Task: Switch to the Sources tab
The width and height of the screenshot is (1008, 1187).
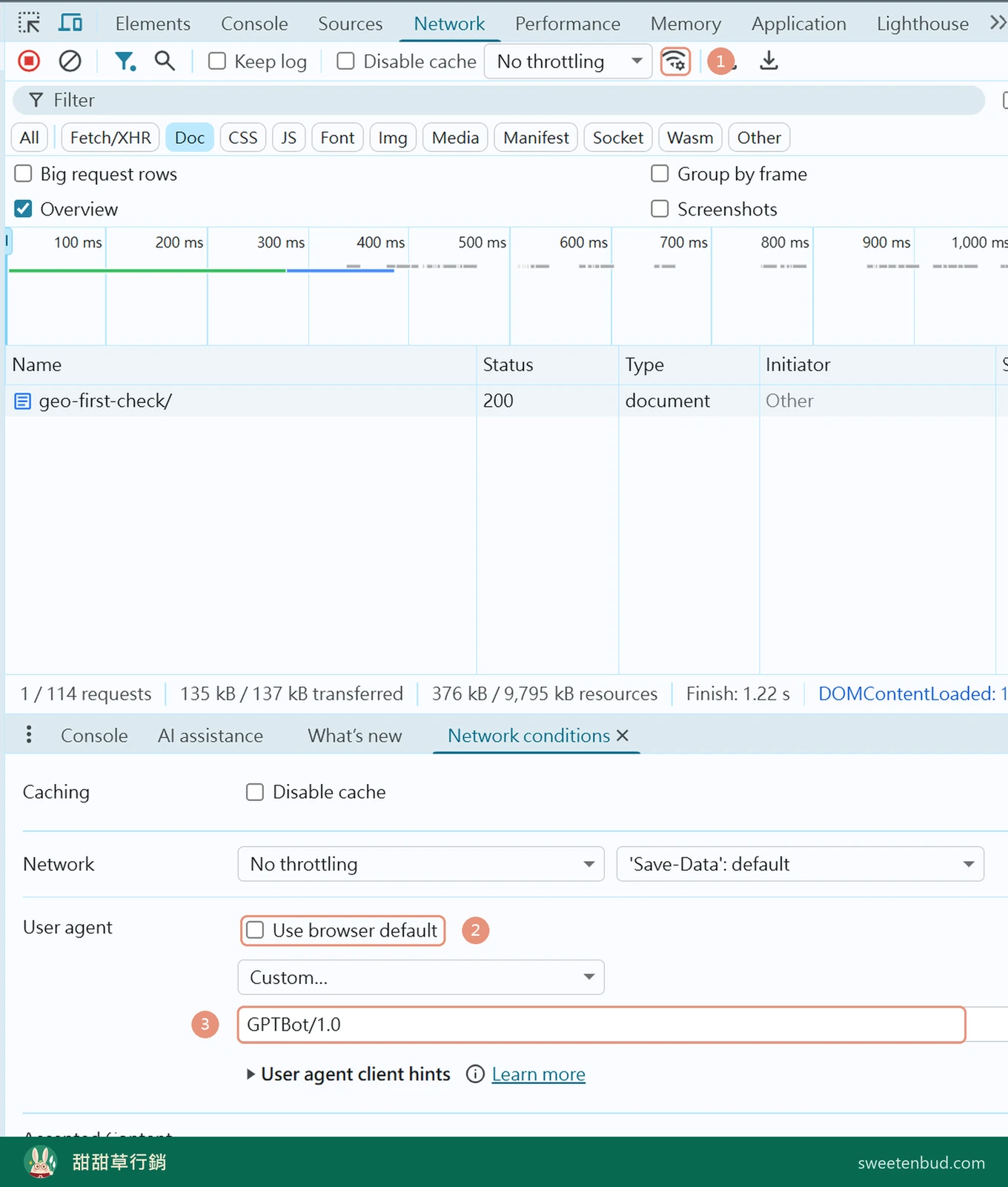Action: tap(350, 24)
